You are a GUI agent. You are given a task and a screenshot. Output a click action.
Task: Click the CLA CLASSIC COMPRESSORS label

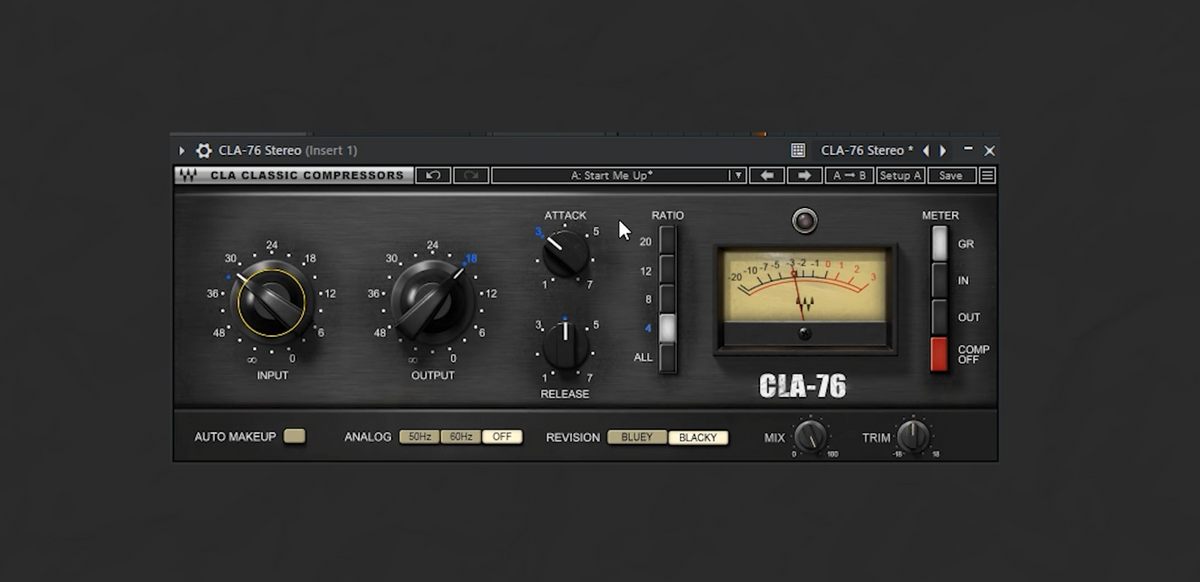(x=307, y=175)
